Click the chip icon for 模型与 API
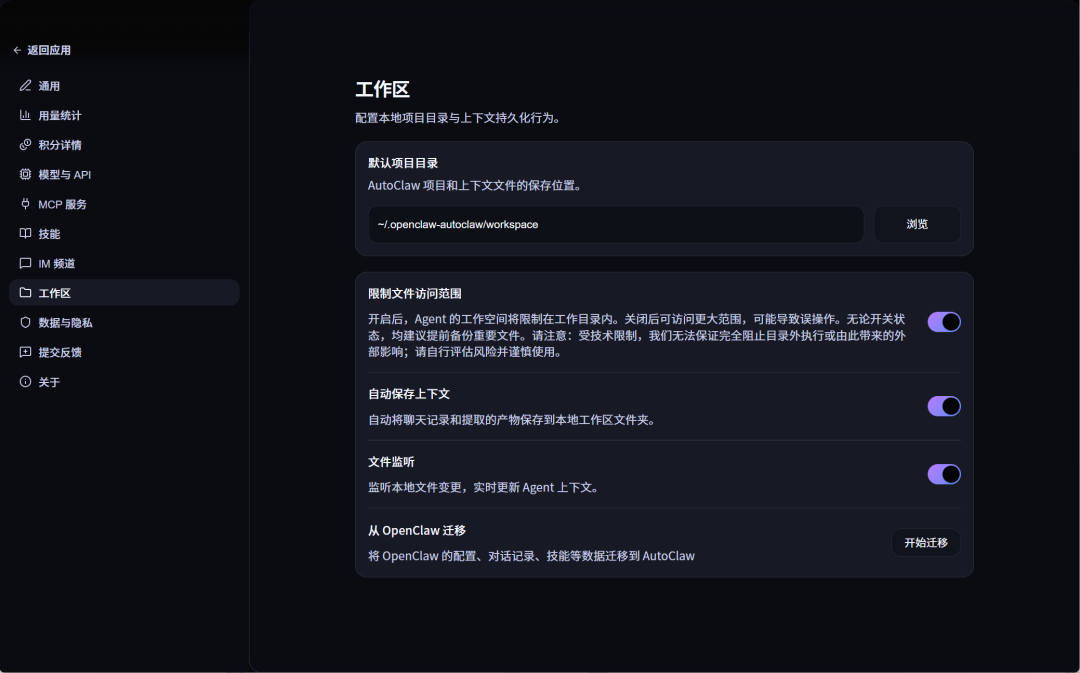Screen dimensions: 1080x673 coord(25,174)
